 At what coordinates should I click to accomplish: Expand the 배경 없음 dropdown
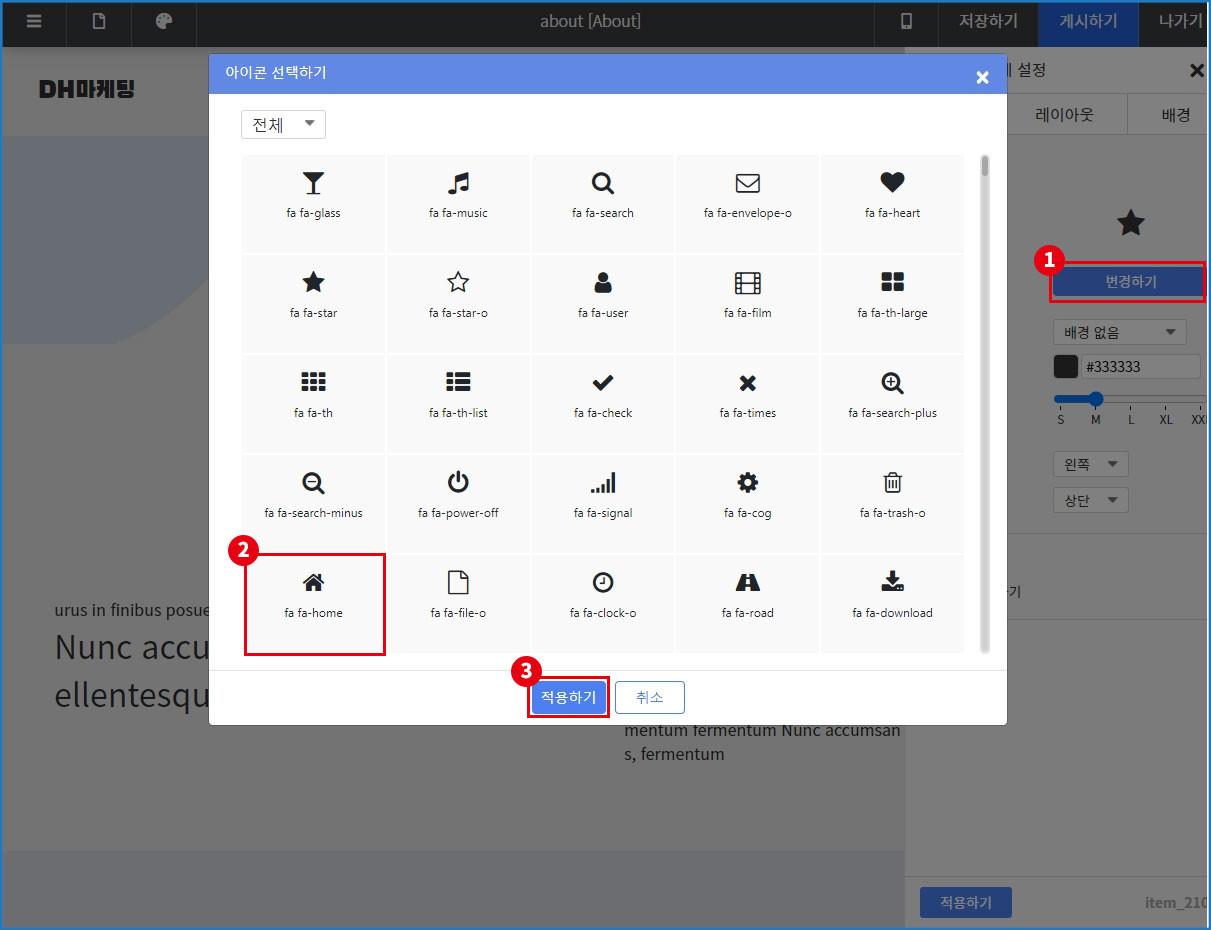pos(1119,332)
